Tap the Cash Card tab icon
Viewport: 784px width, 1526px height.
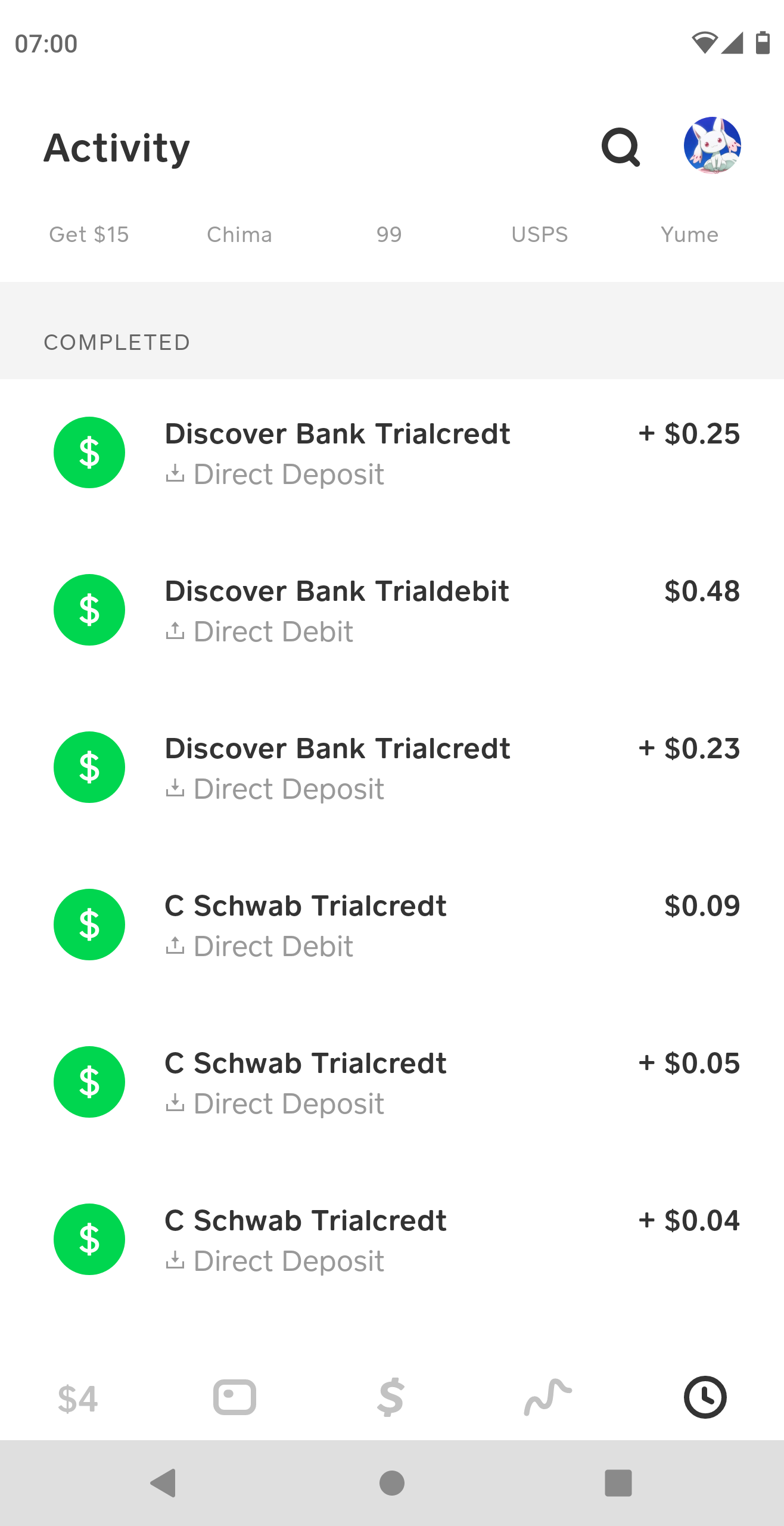click(235, 1397)
